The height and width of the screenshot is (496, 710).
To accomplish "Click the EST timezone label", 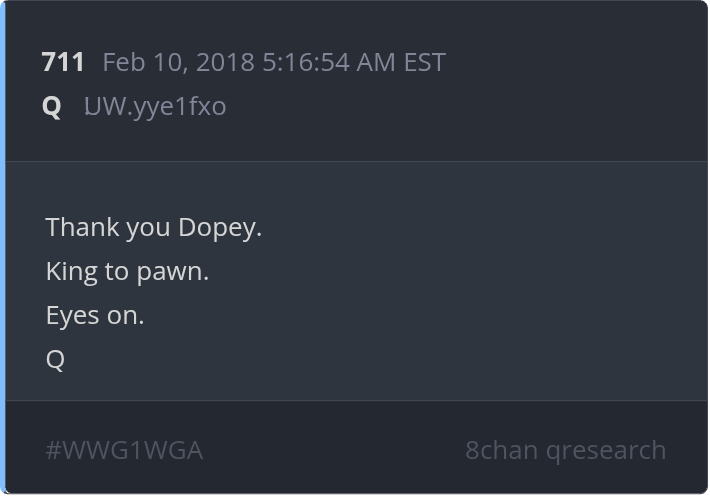I will point(424,62).
